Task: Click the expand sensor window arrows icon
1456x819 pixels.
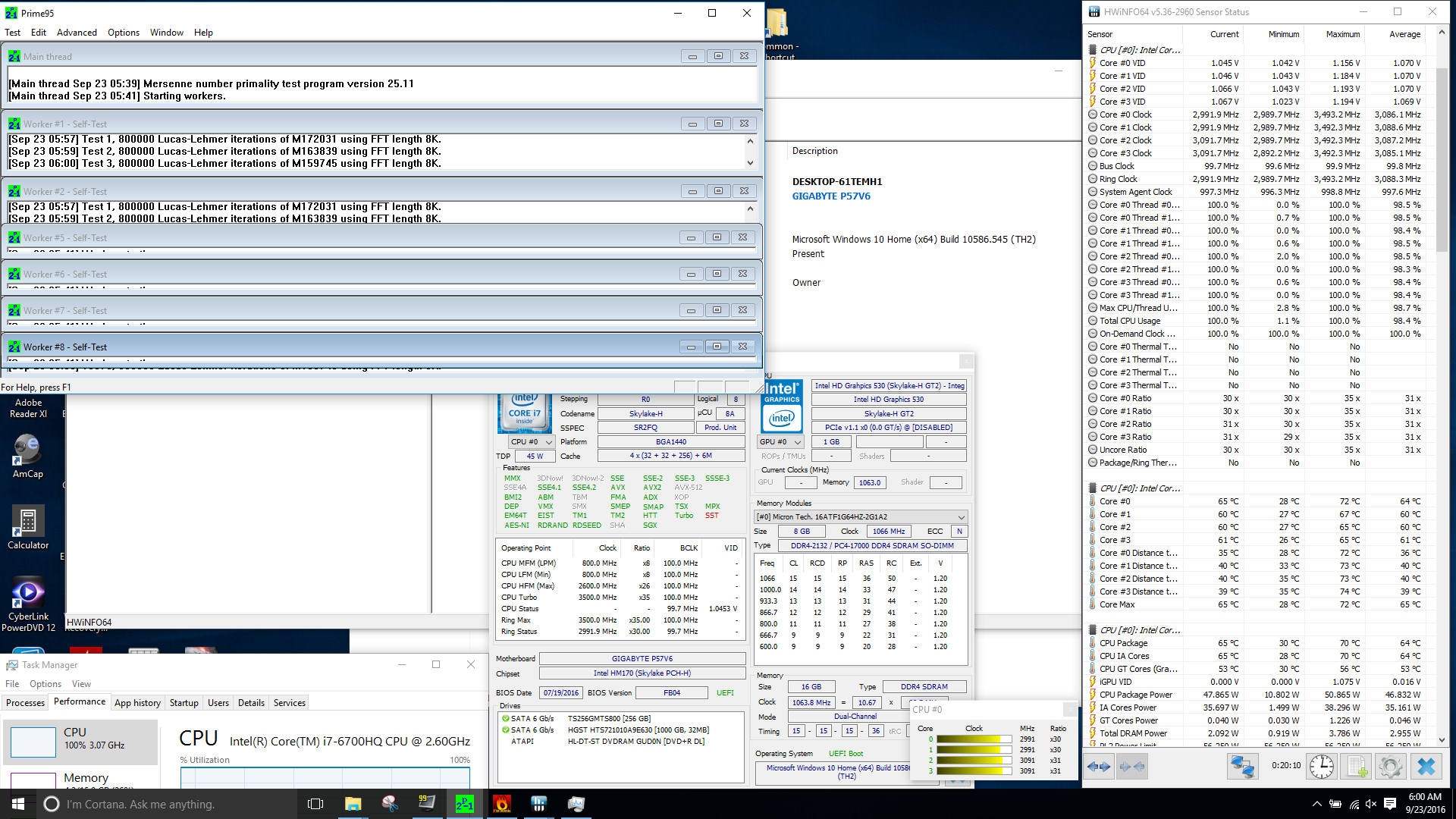Action: (x=1099, y=767)
